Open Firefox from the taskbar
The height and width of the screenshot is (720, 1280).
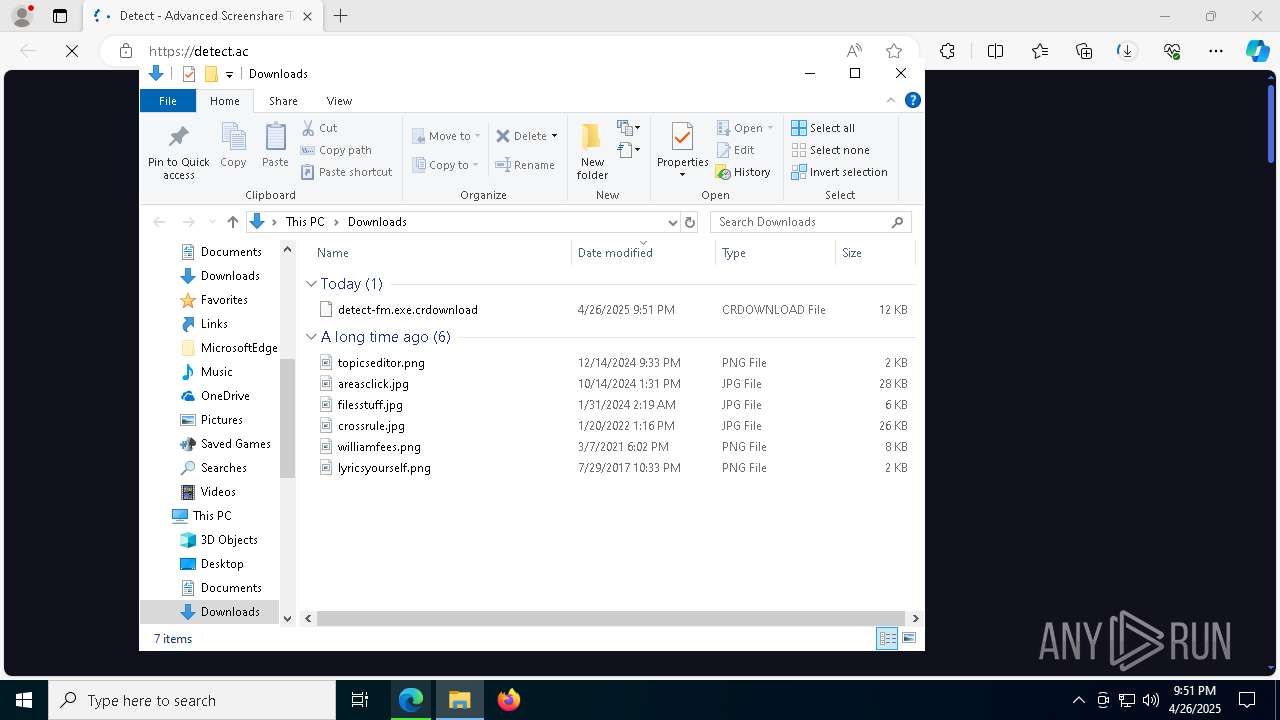pos(508,700)
